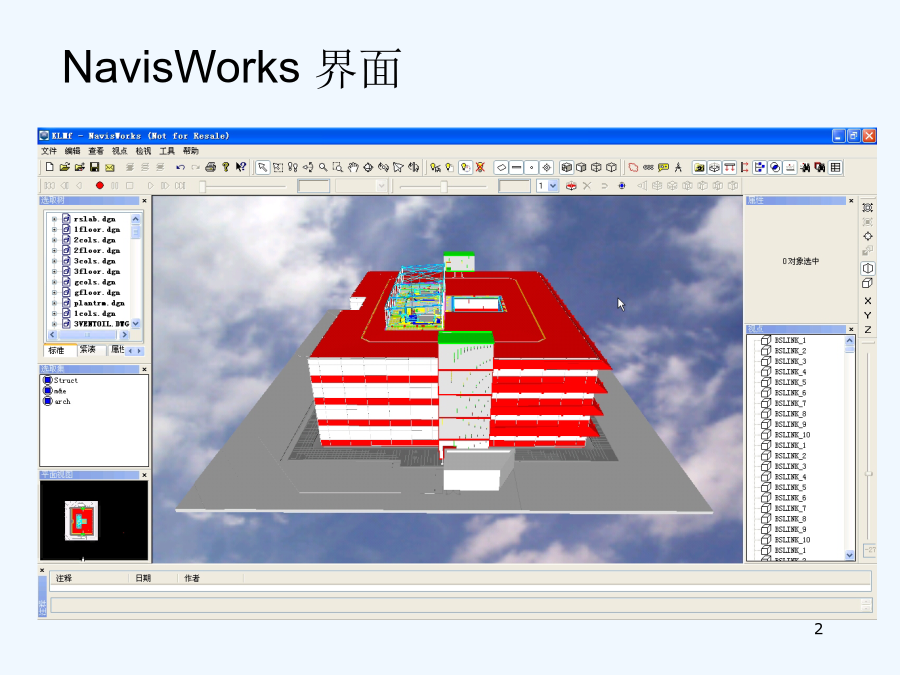Select the Walk footprints navigation tool
Viewport: 900px width, 675px height.
pos(293,167)
